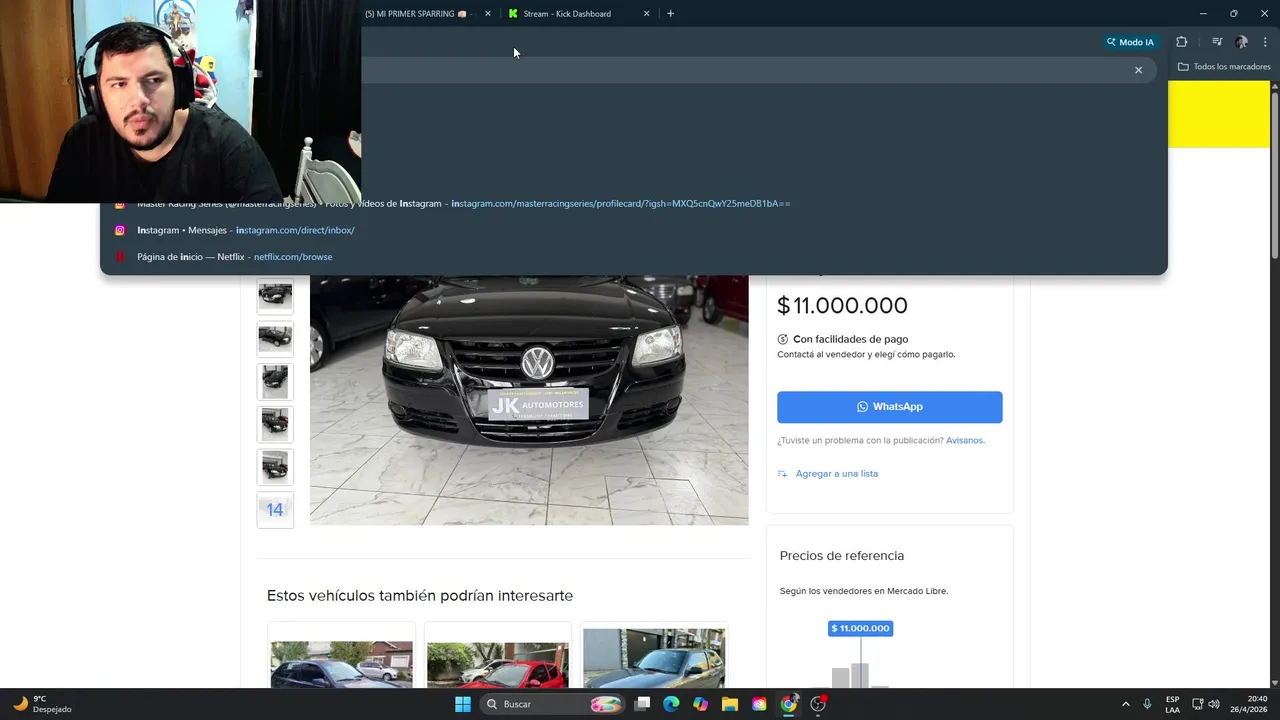The width and height of the screenshot is (1280, 720).
Task: Select the fourth car thumbnail in gallery
Action: point(275,425)
